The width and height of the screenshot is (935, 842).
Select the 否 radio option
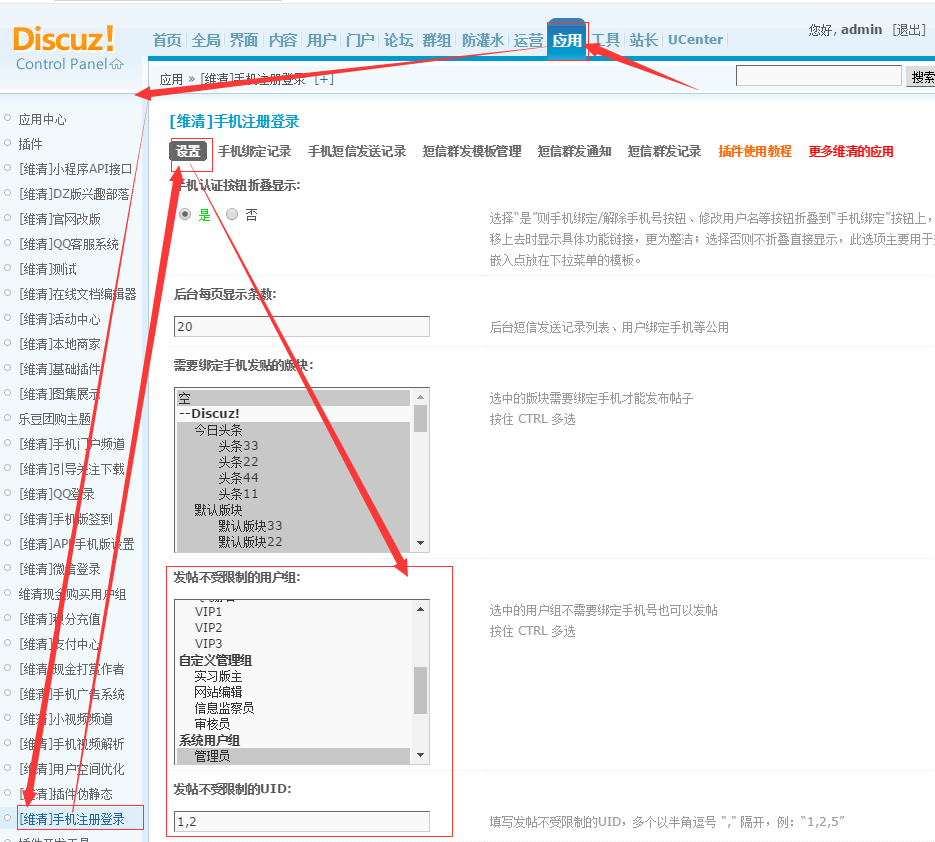tap(232, 214)
